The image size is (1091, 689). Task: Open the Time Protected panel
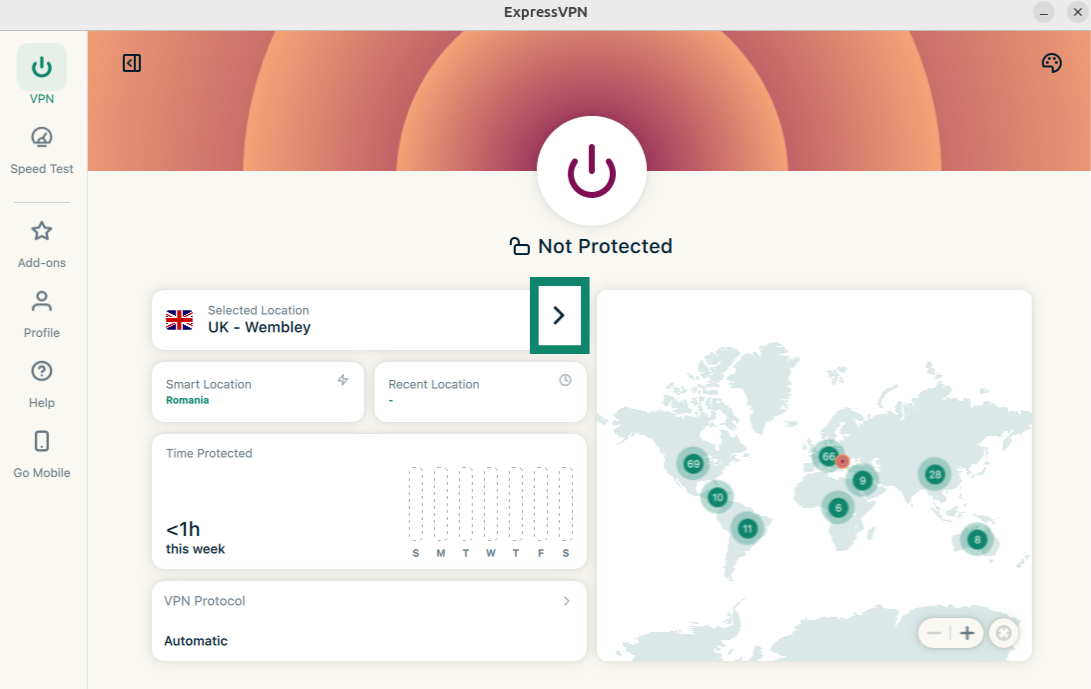(368, 501)
